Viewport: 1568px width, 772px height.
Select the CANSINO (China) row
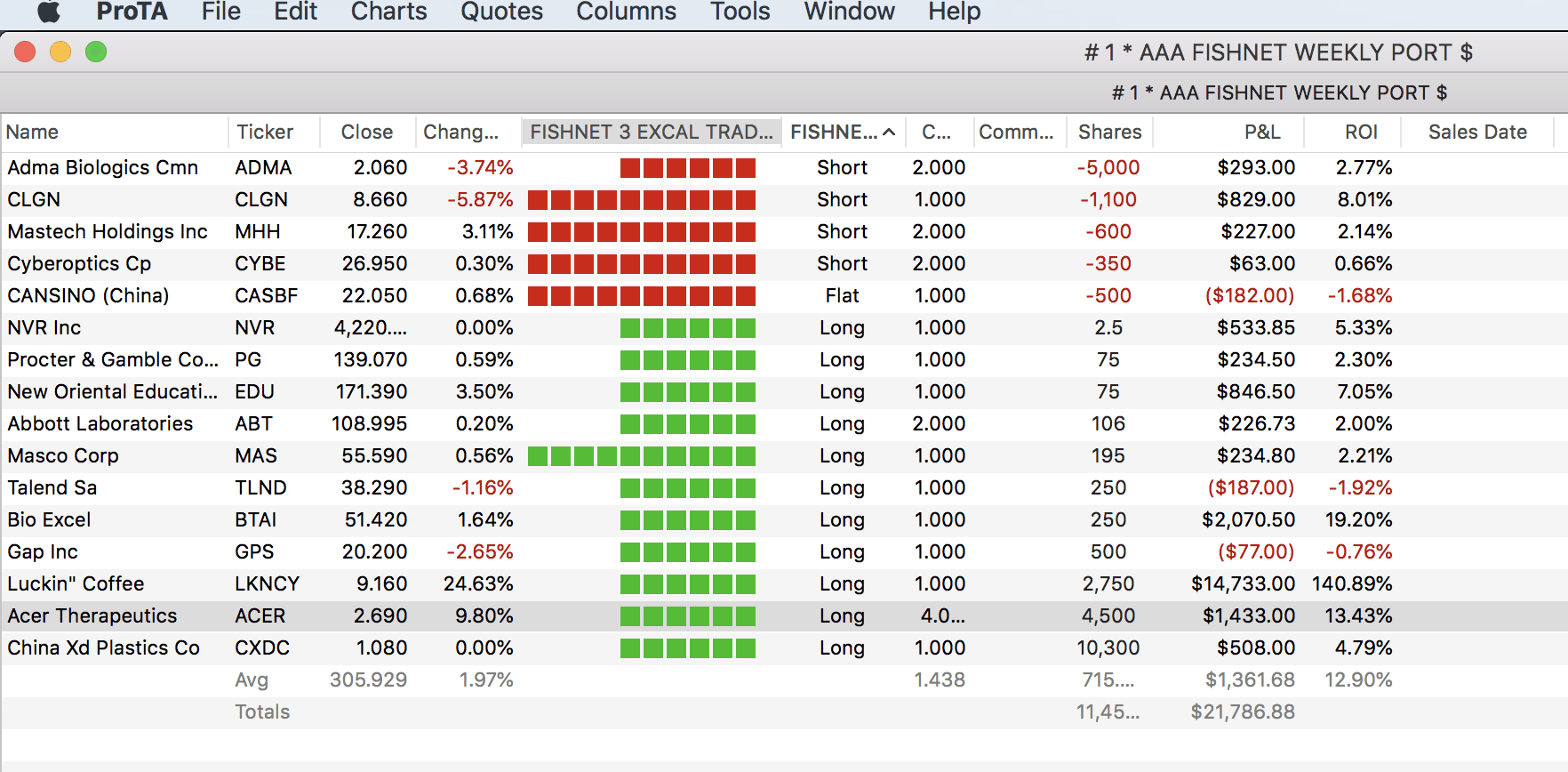click(784, 295)
